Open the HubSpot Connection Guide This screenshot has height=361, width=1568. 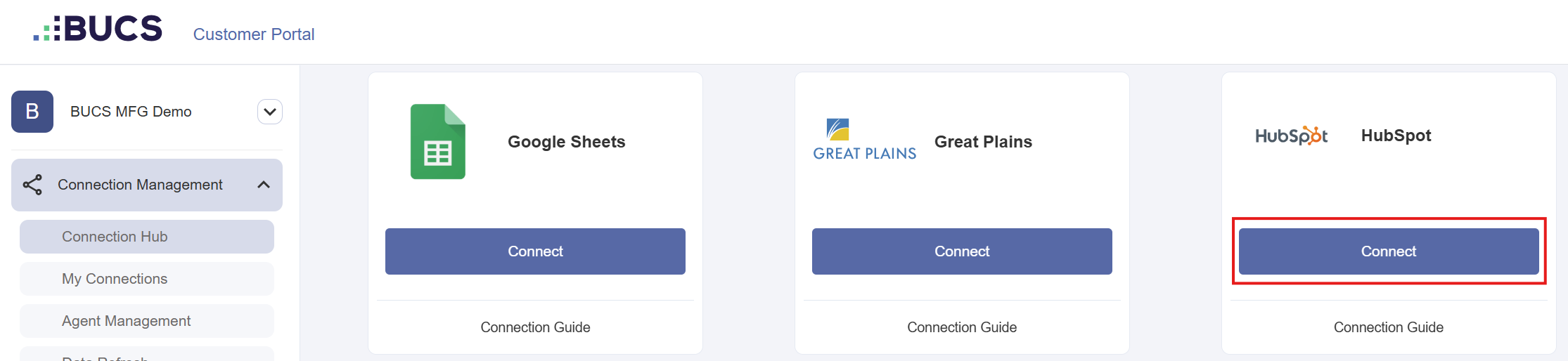(1389, 327)
